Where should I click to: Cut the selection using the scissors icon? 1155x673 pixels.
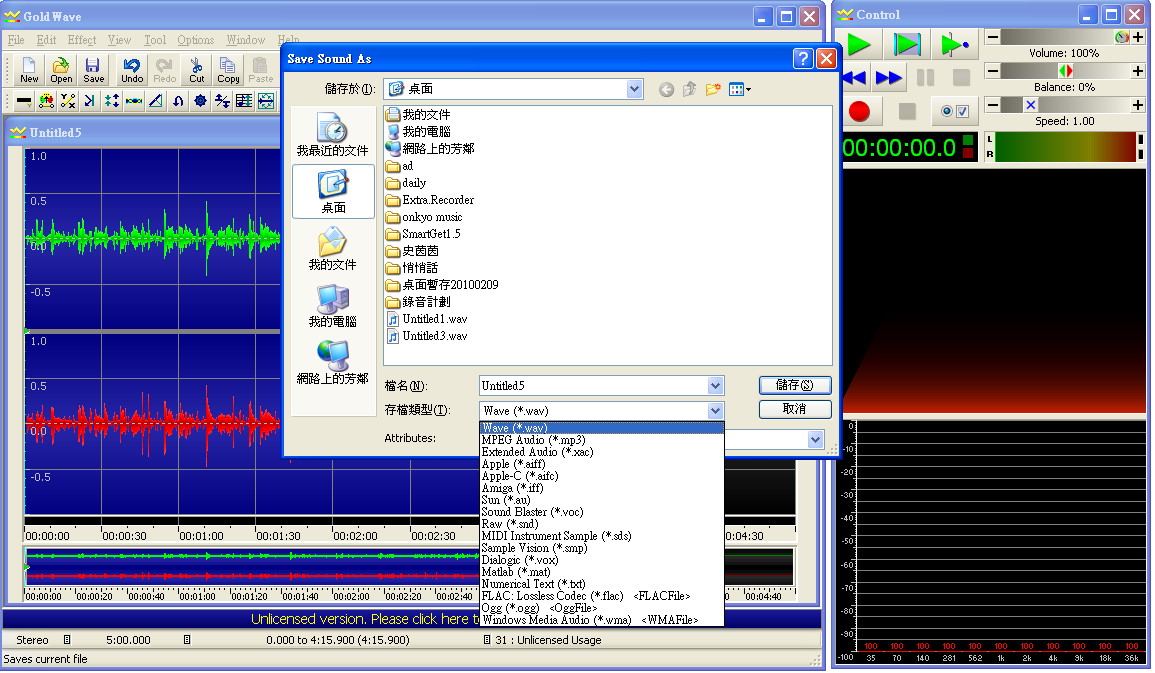(197, 71)
